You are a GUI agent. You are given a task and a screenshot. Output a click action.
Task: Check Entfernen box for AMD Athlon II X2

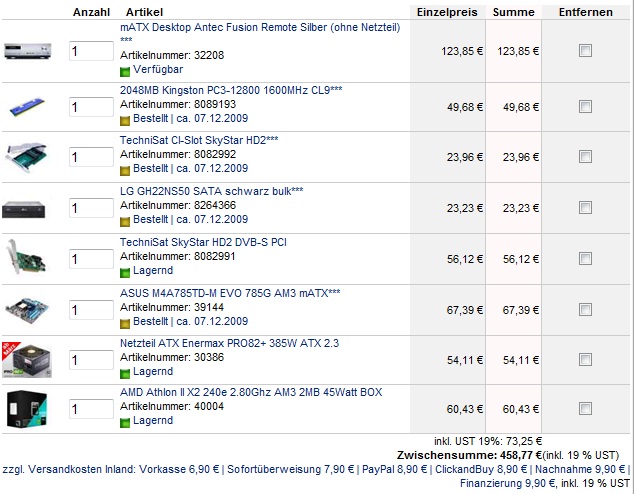[x=585, y=409]
